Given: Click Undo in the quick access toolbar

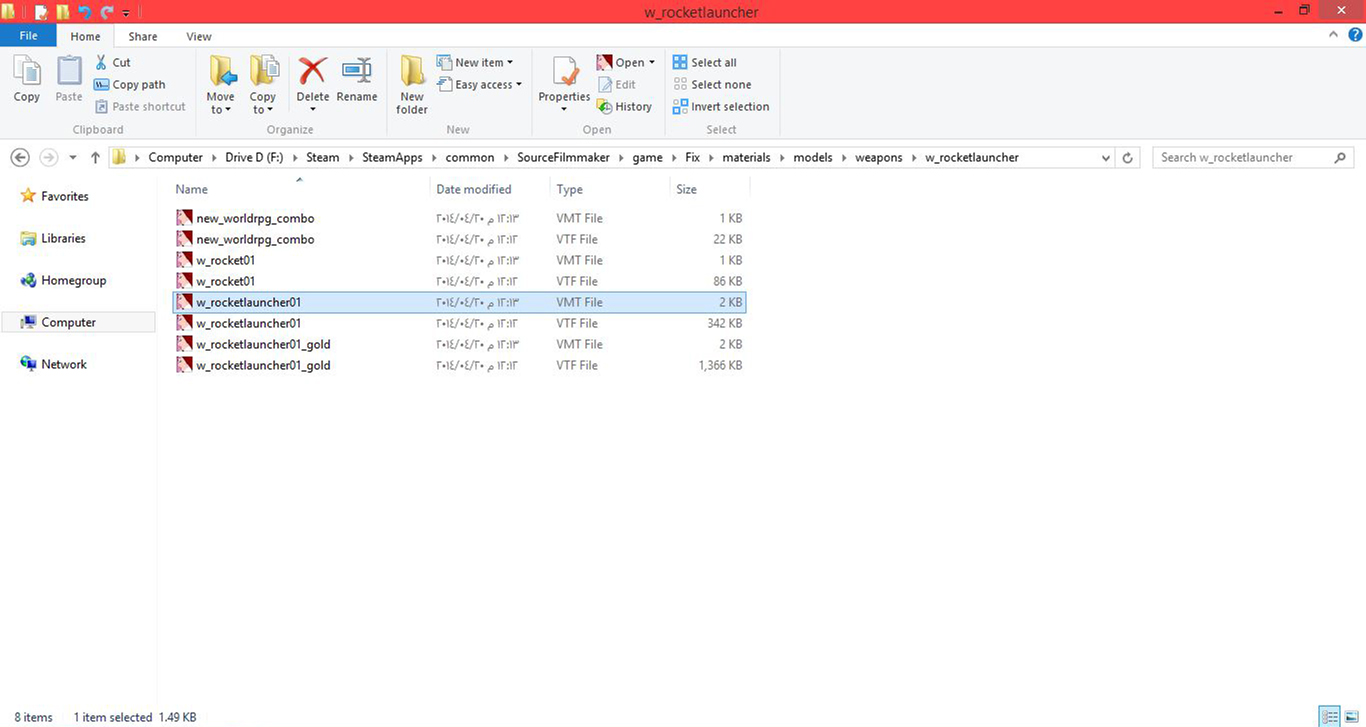Looking at the screenshot, I should 84,12.
